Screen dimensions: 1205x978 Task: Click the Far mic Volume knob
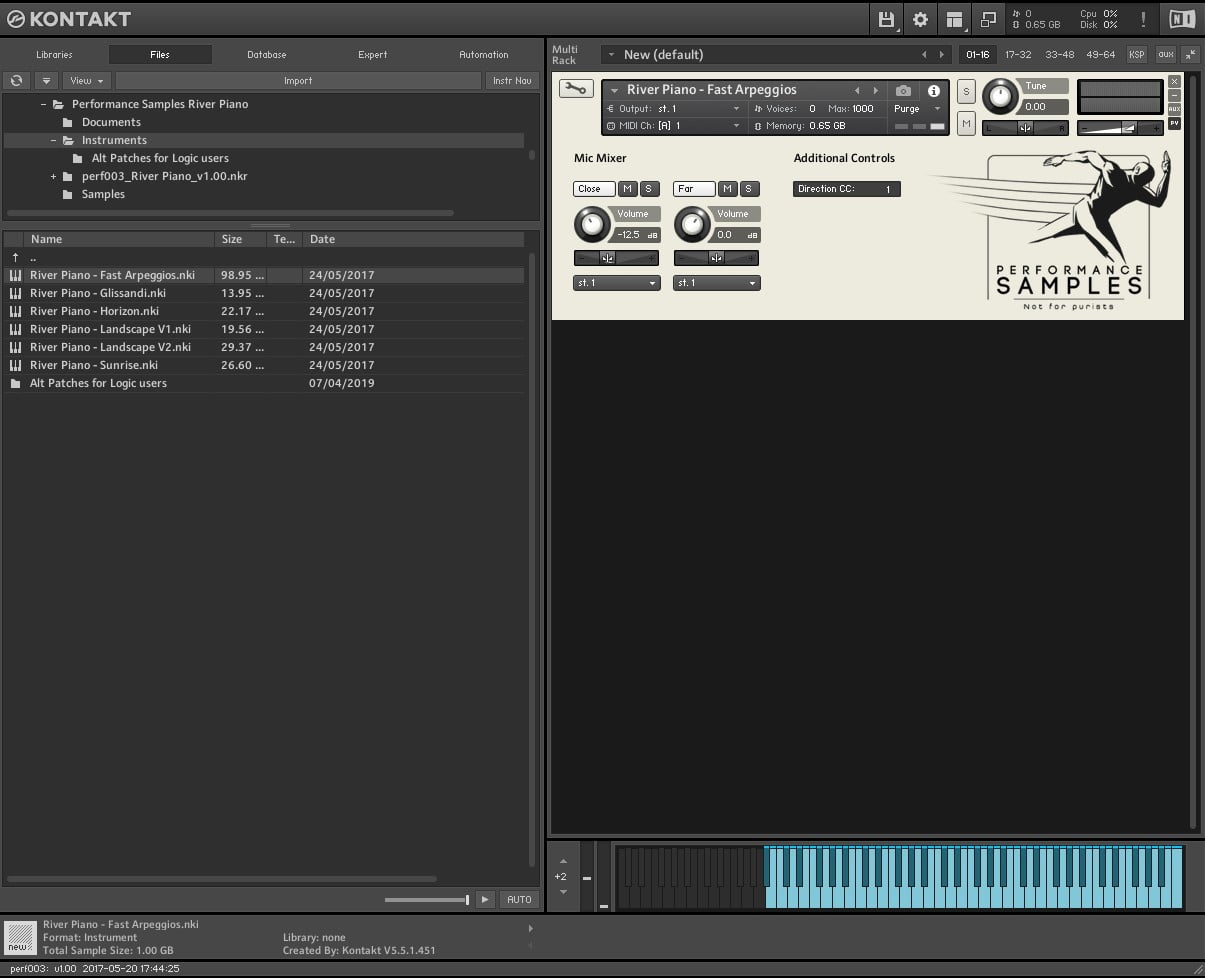(692, 224)
